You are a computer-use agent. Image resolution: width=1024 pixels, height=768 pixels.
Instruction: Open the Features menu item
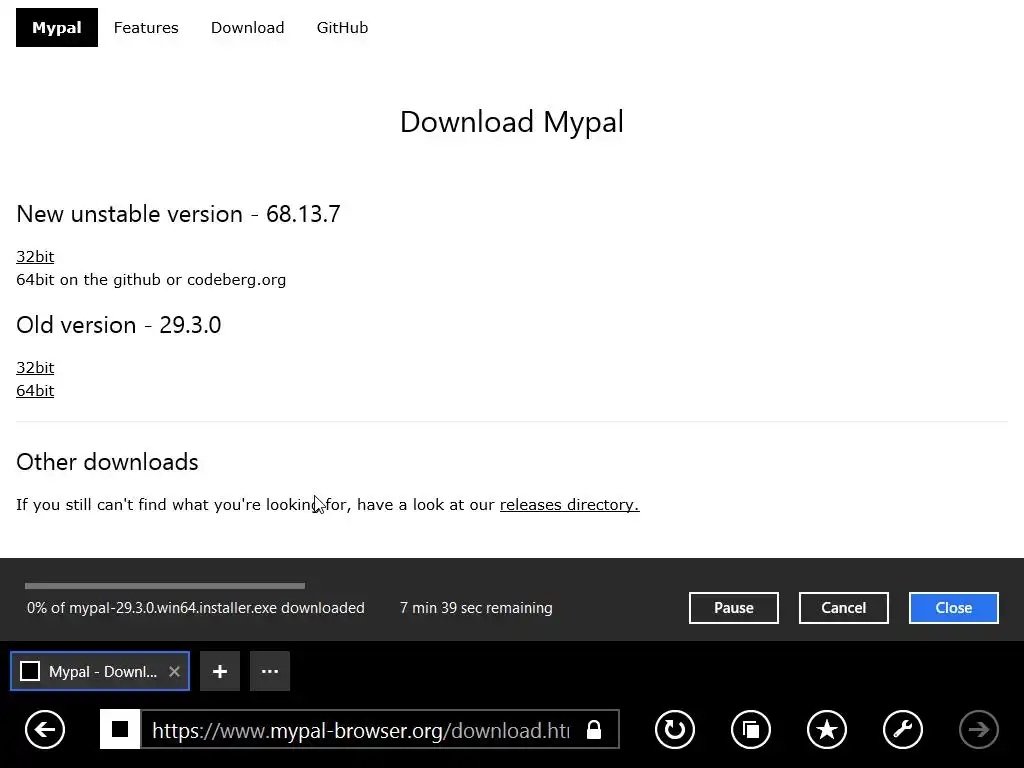[x=146, y=27]
